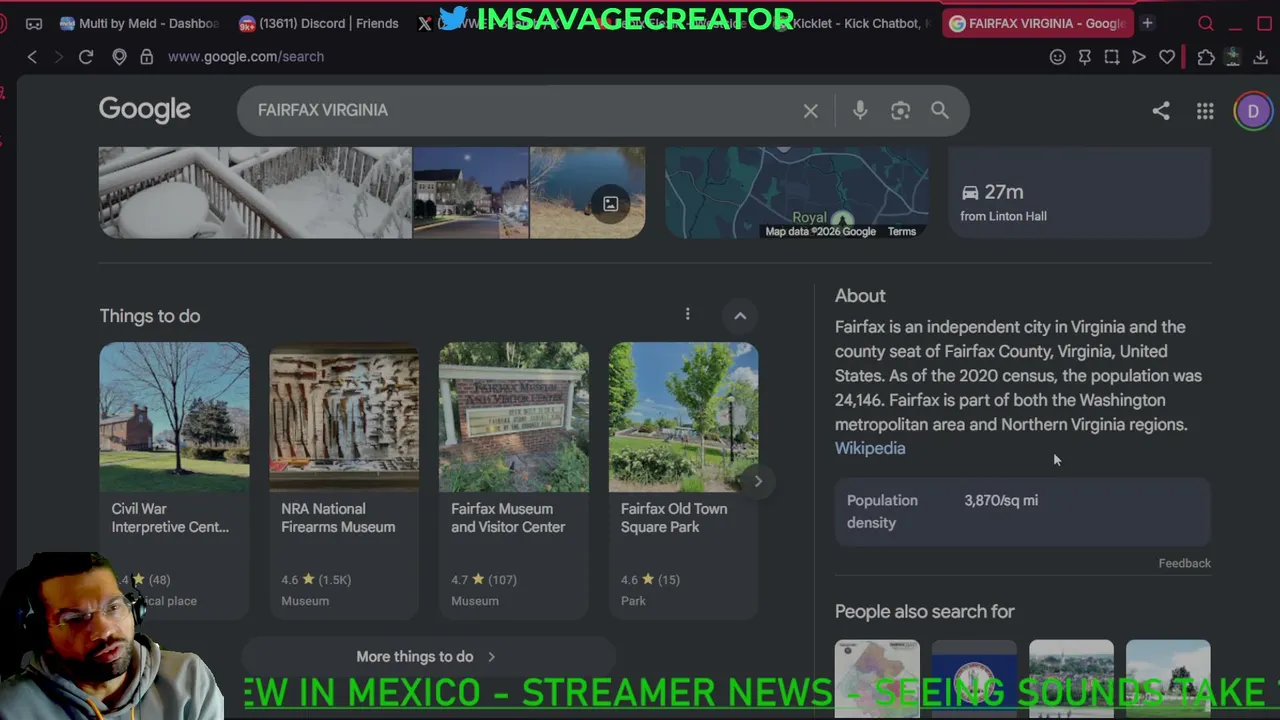Open the downloads arrow icon

pyautogui.click(x=1260, y=57)
